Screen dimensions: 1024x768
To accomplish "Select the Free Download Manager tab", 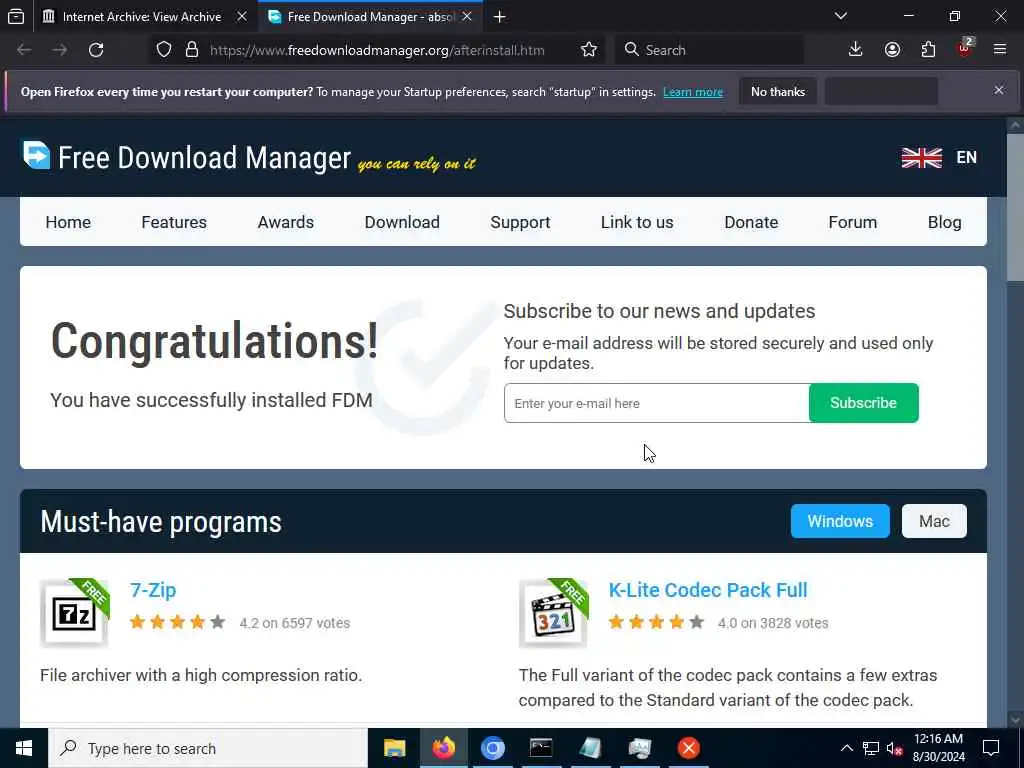I will [370, 17].
